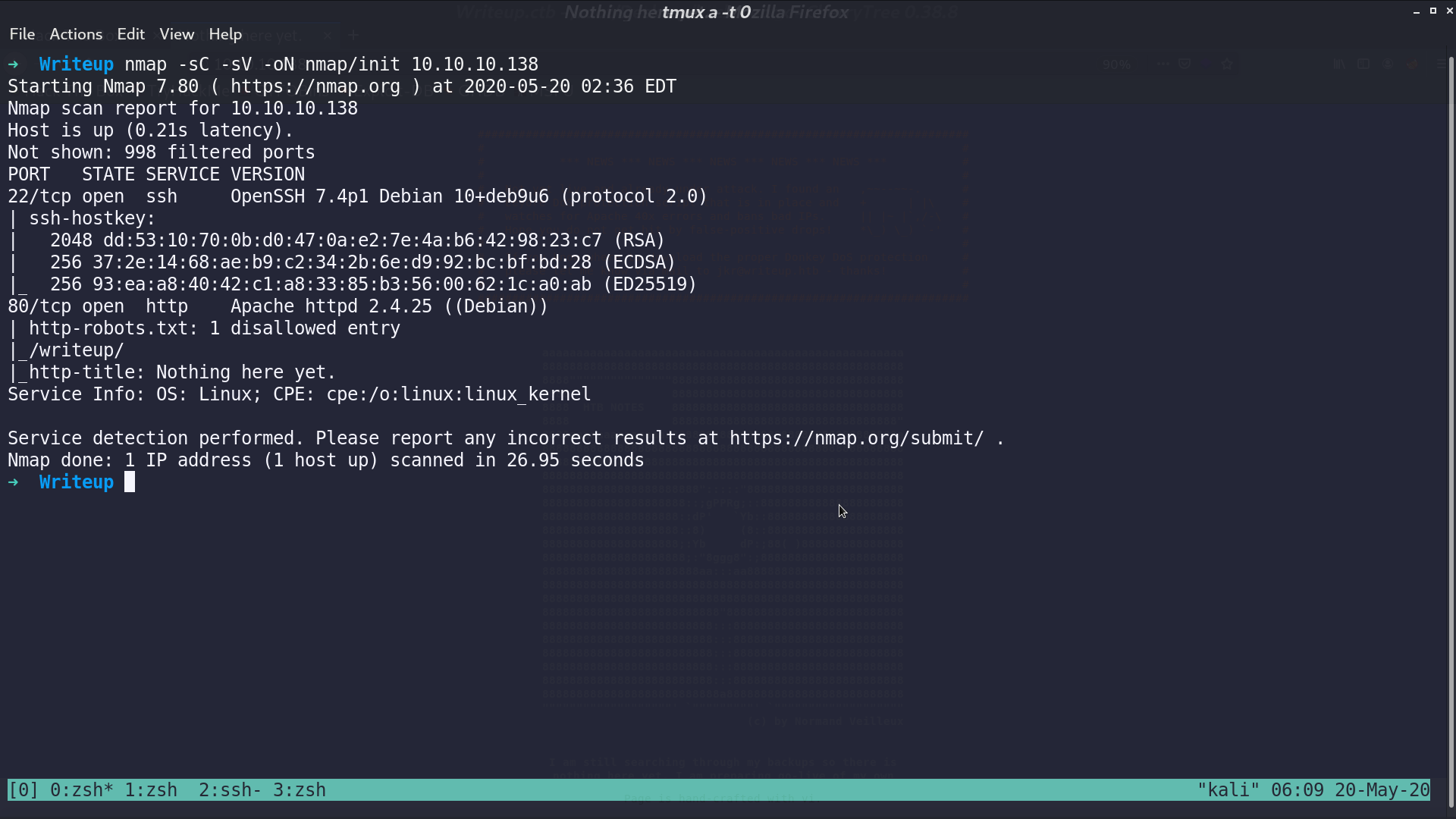Select the 2:ssh tmux window
1456x819 pixels.
coord(231,790)
